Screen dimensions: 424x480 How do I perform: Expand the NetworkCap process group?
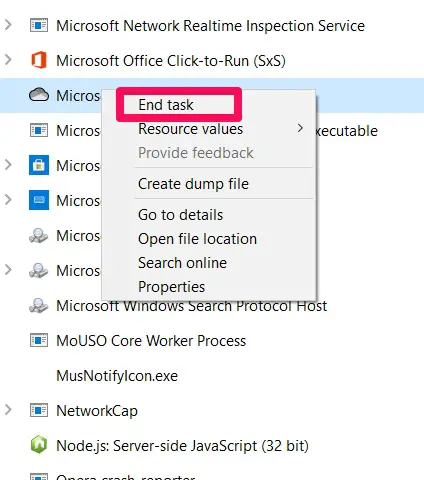(8, 410)
